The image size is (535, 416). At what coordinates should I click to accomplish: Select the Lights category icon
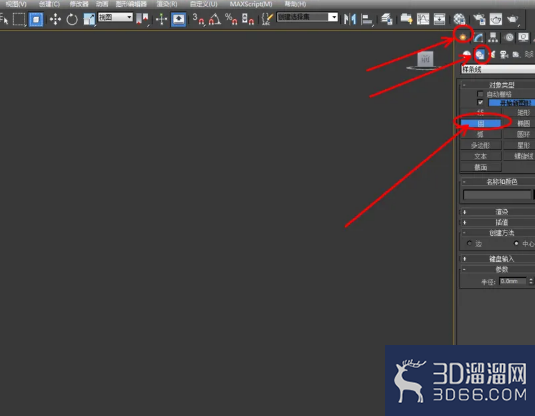click(x=492, y=54)
